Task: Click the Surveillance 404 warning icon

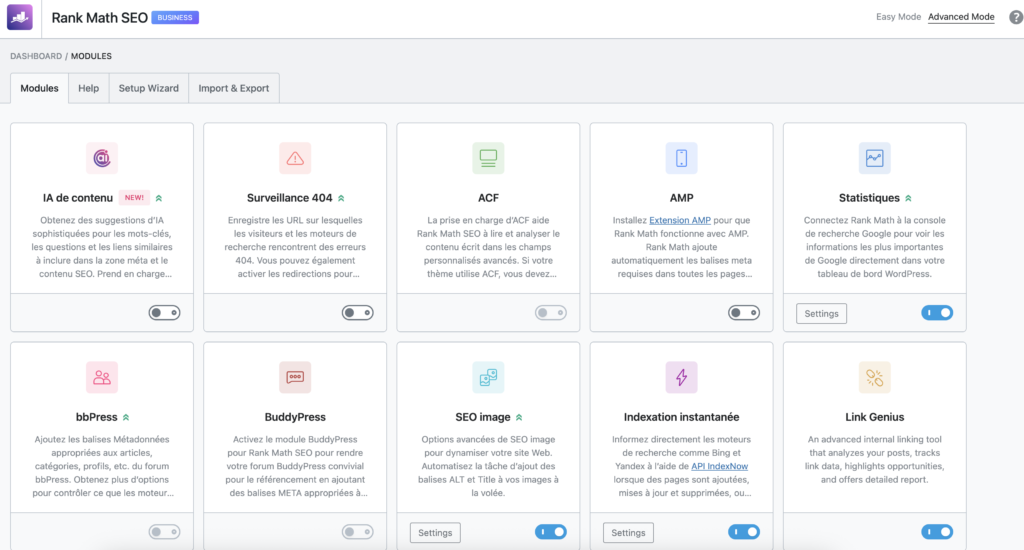Action: tap(295, 158)
